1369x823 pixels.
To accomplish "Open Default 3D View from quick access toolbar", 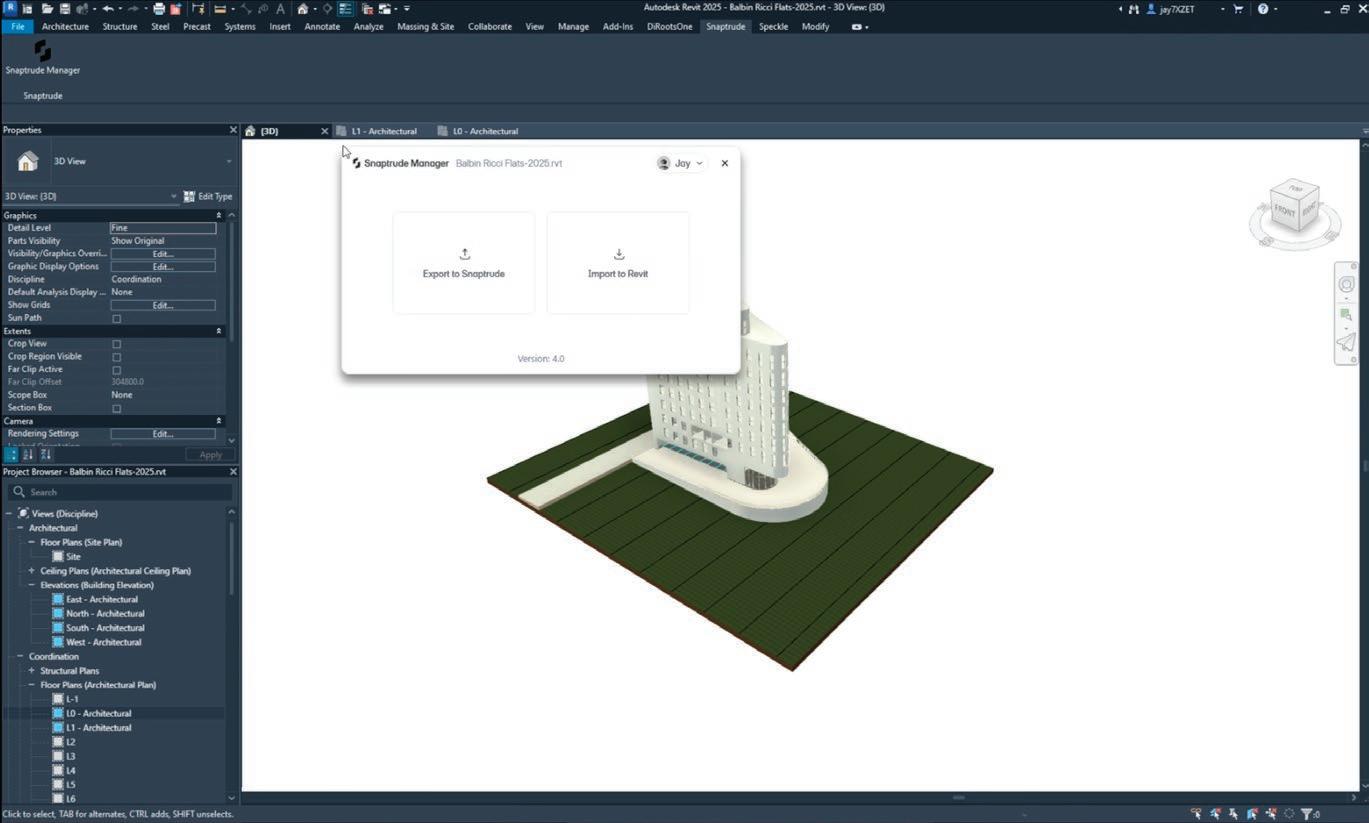I will pos(302,9).
